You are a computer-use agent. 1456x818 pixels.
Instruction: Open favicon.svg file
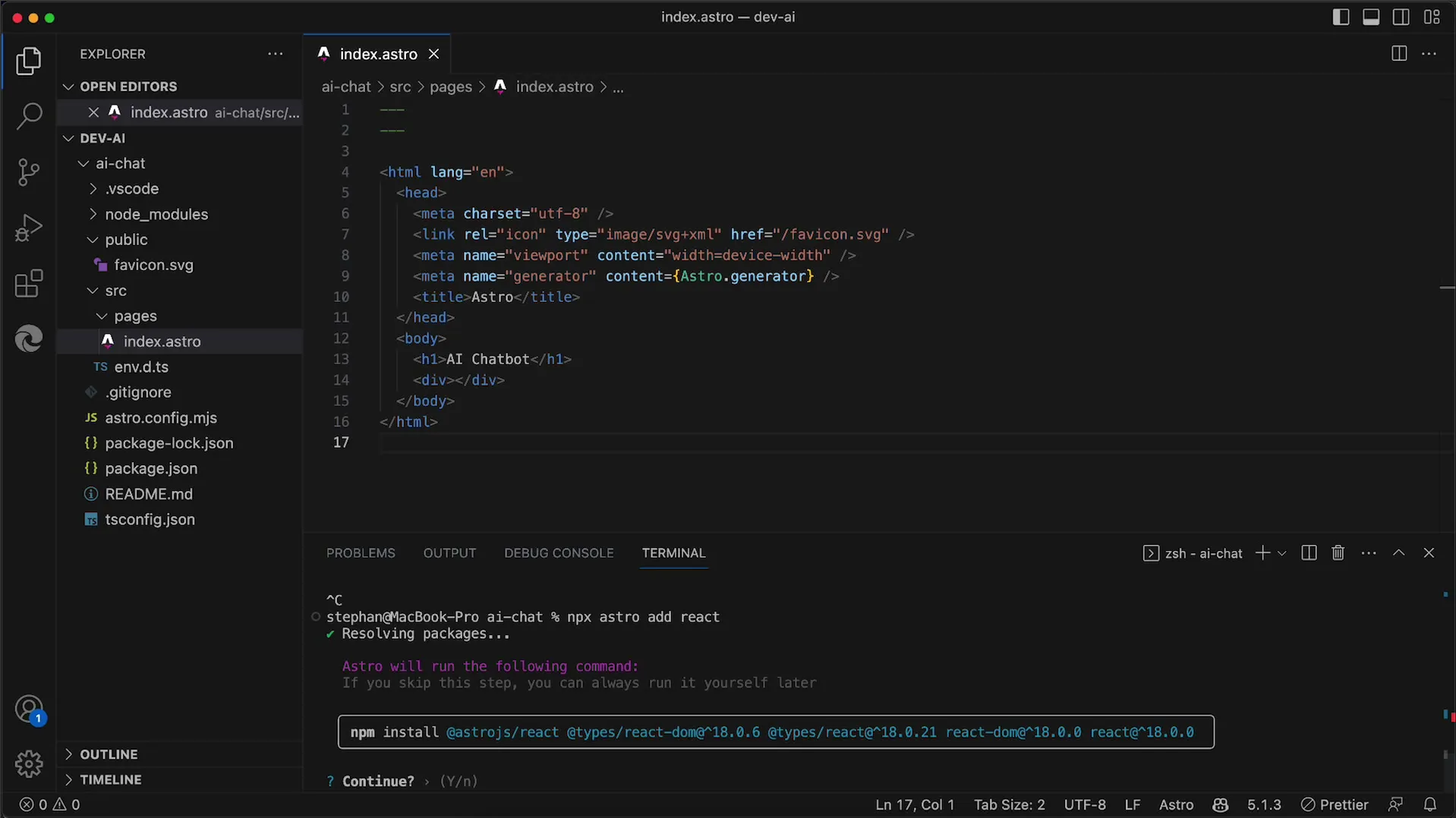[181, 265]
